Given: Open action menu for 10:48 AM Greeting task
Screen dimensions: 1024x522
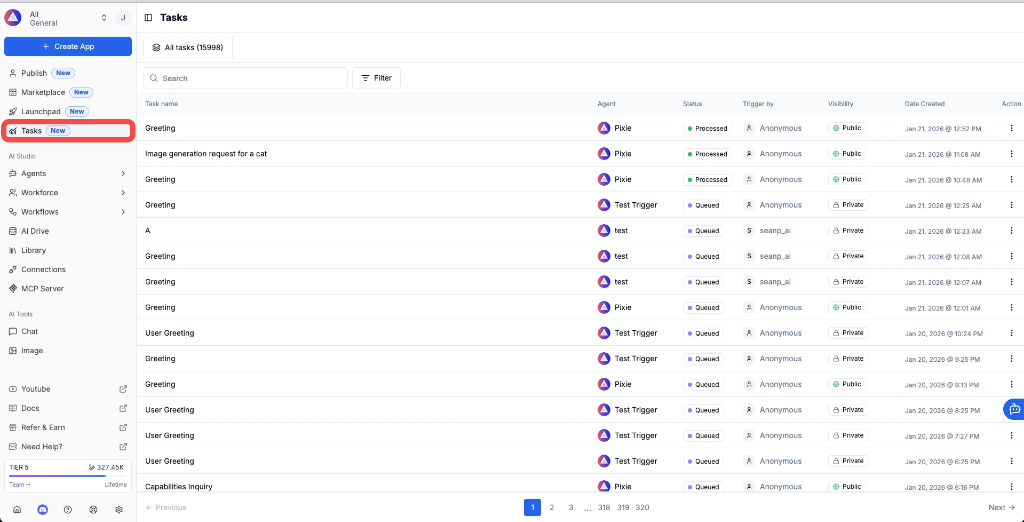Looking at the screenshot, I should pos(1011,179).
